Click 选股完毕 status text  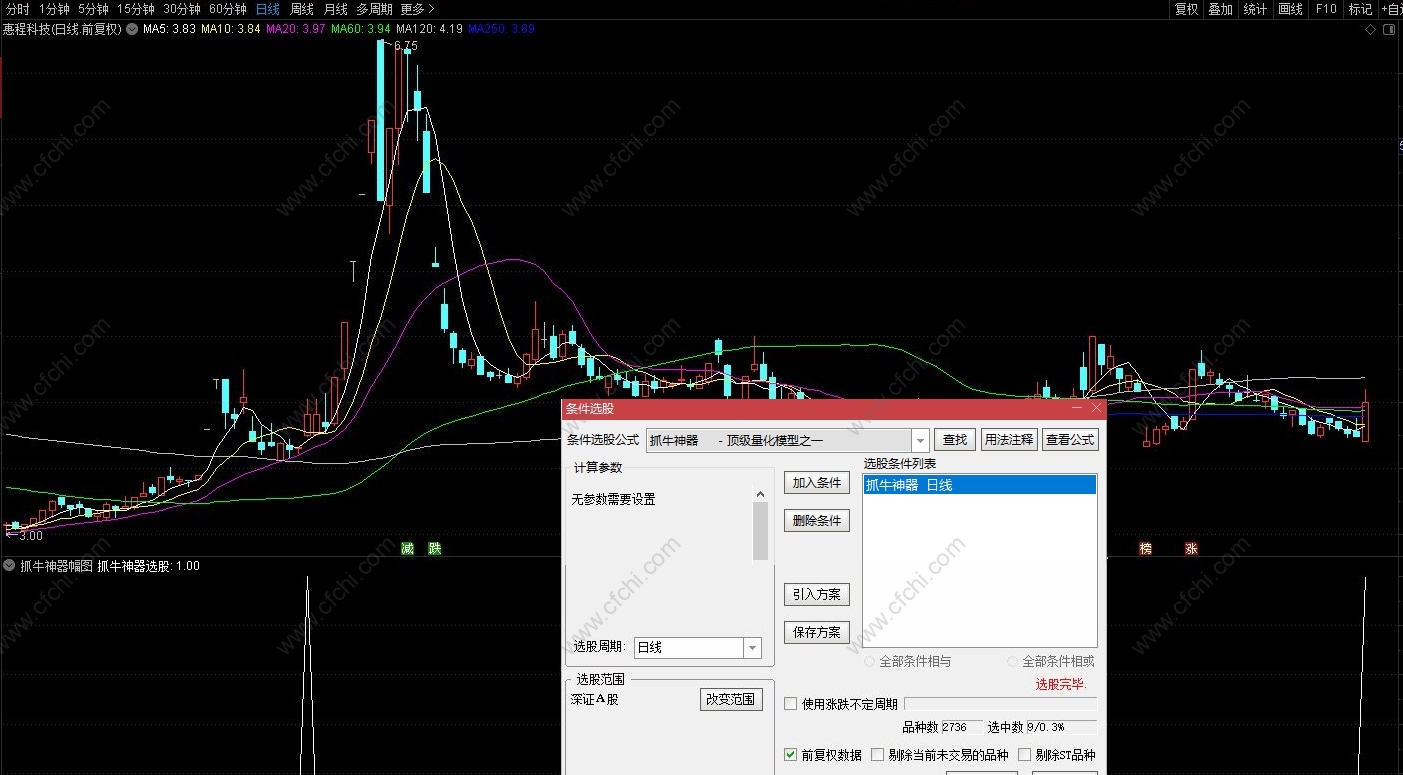click(1061, 684)
